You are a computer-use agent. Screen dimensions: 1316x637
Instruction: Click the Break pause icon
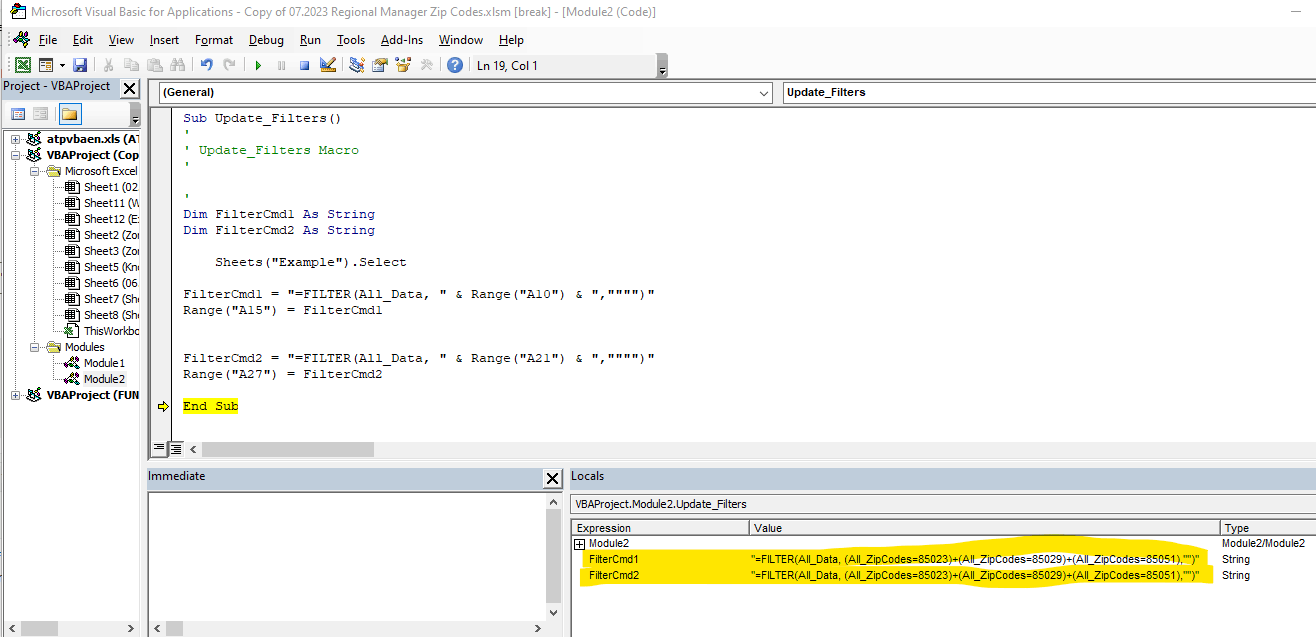pyautogui.click(x=281, y=65)
